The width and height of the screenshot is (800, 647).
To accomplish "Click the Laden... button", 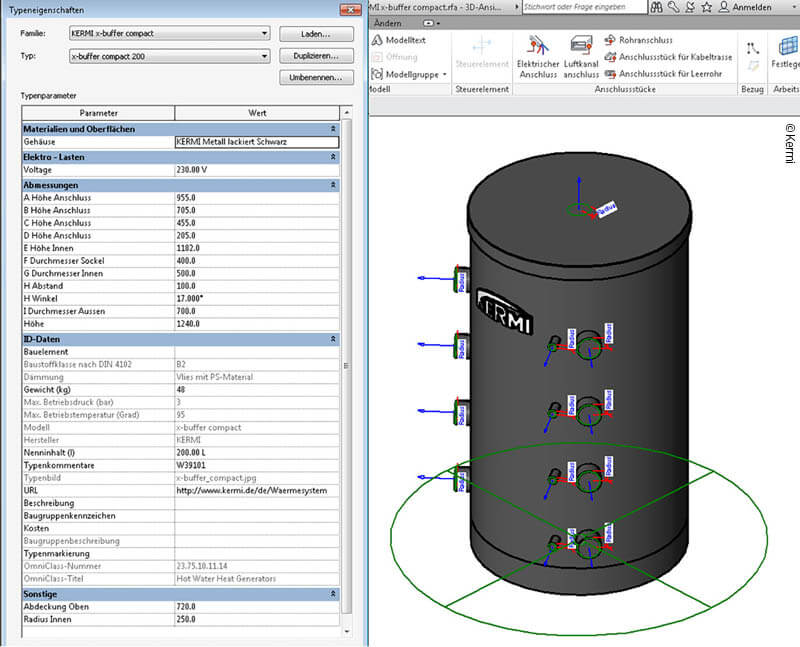I will click(314, 33).
